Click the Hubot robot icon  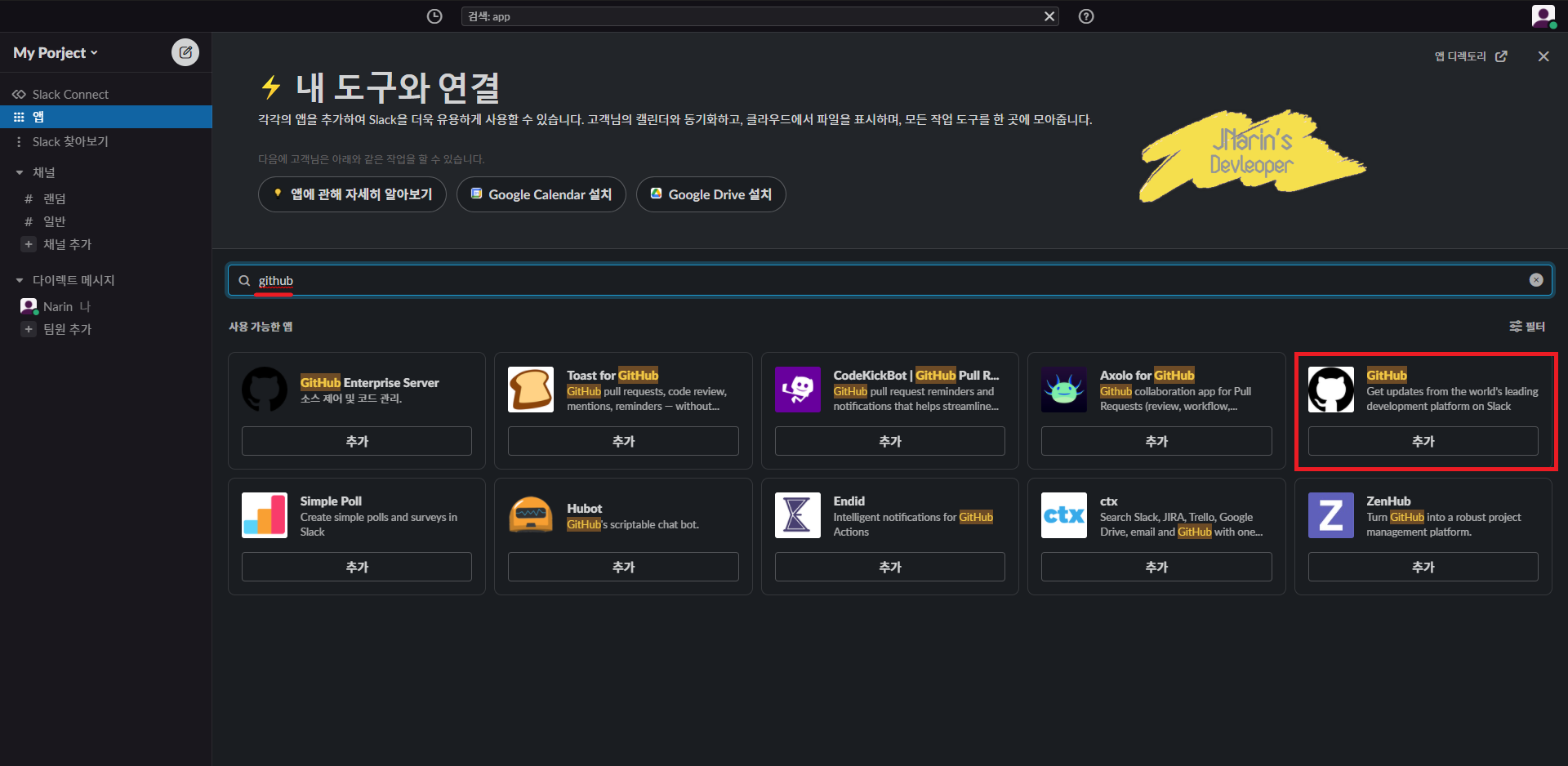pyautogui.click(x=531, y=515)
